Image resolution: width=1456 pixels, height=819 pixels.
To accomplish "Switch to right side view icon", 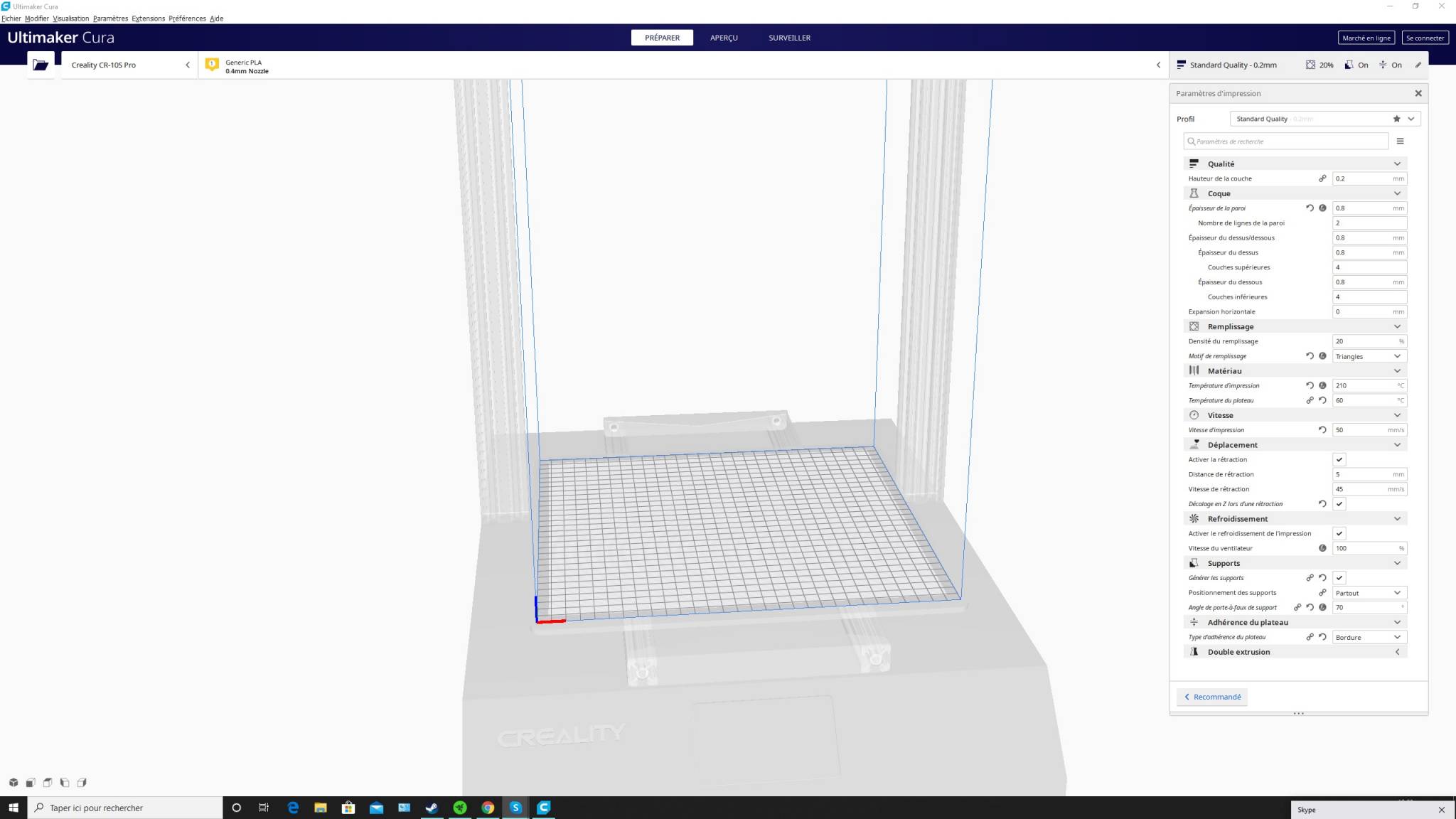I will pyautogui.click(x=82, y=783).
